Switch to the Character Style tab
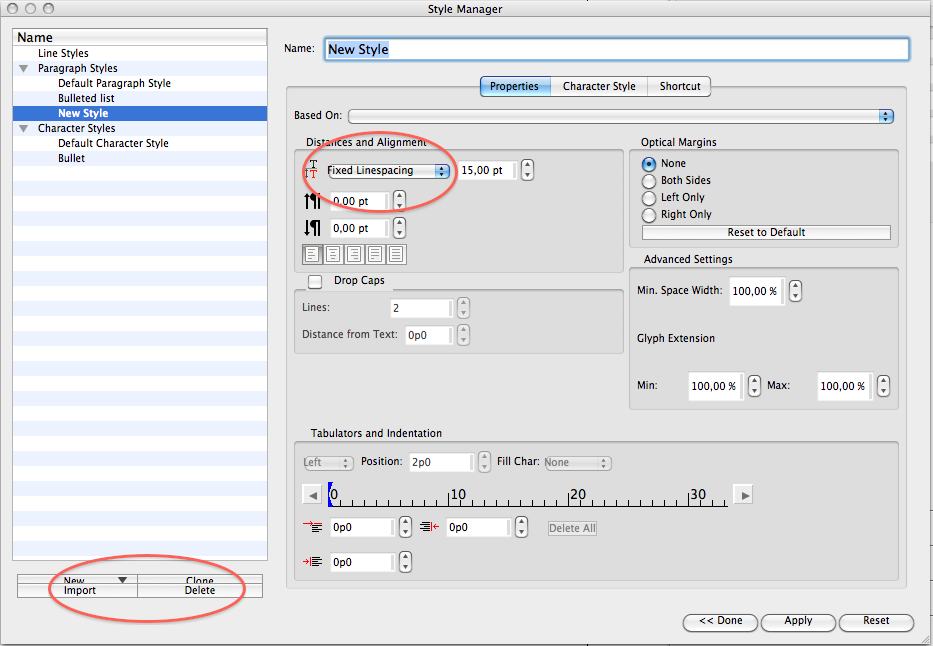933x646 pixels. pos(598,87)
